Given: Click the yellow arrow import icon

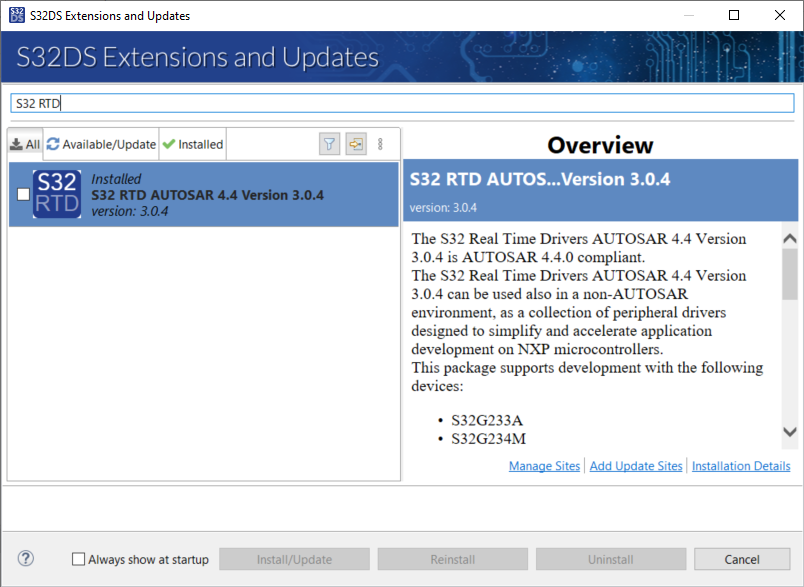Looking at the screenshot, I should click(x=356, y=144).
